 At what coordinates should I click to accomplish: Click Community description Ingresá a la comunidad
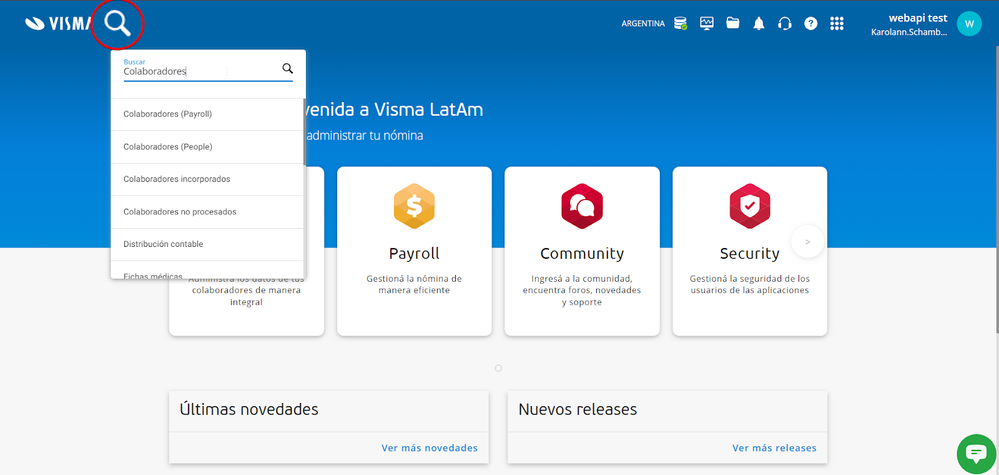pos(582,290)
